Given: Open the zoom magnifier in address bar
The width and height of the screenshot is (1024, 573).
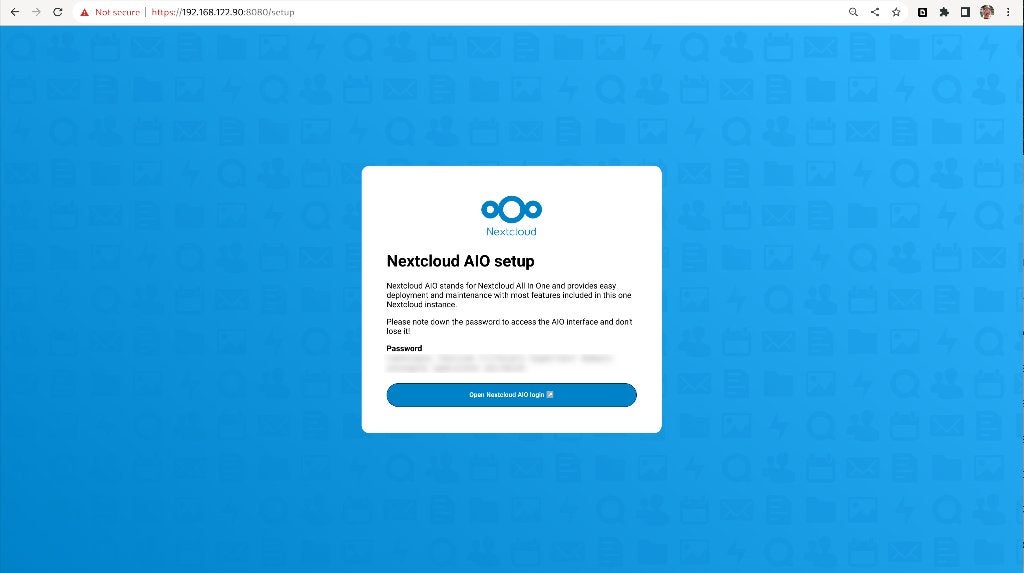Looking at the screenshot, I should click(853, 12).
